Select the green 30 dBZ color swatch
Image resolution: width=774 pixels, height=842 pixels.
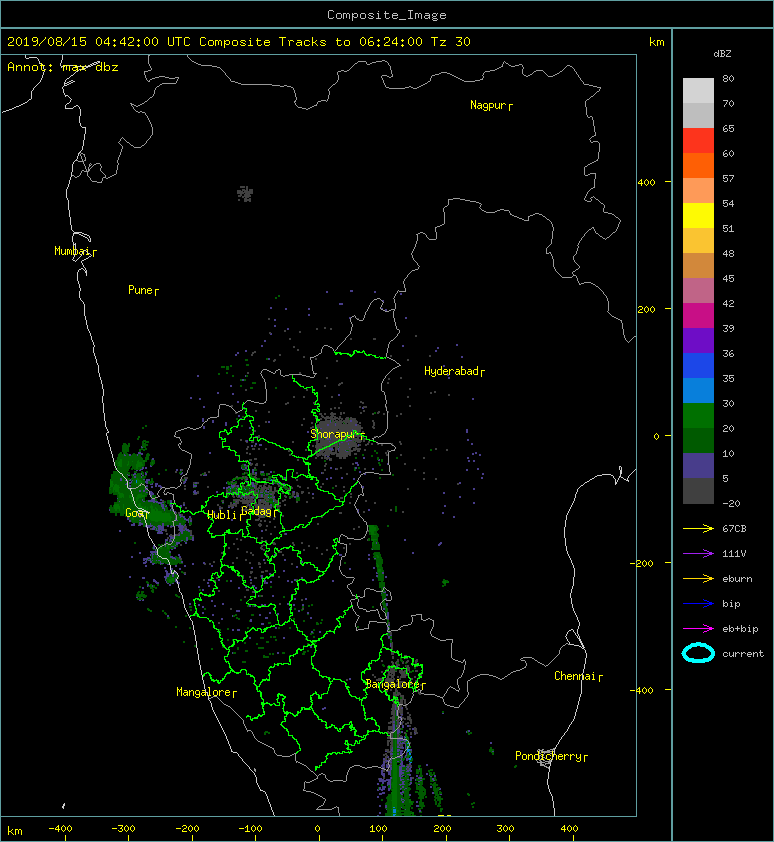(x=698, y=415)
